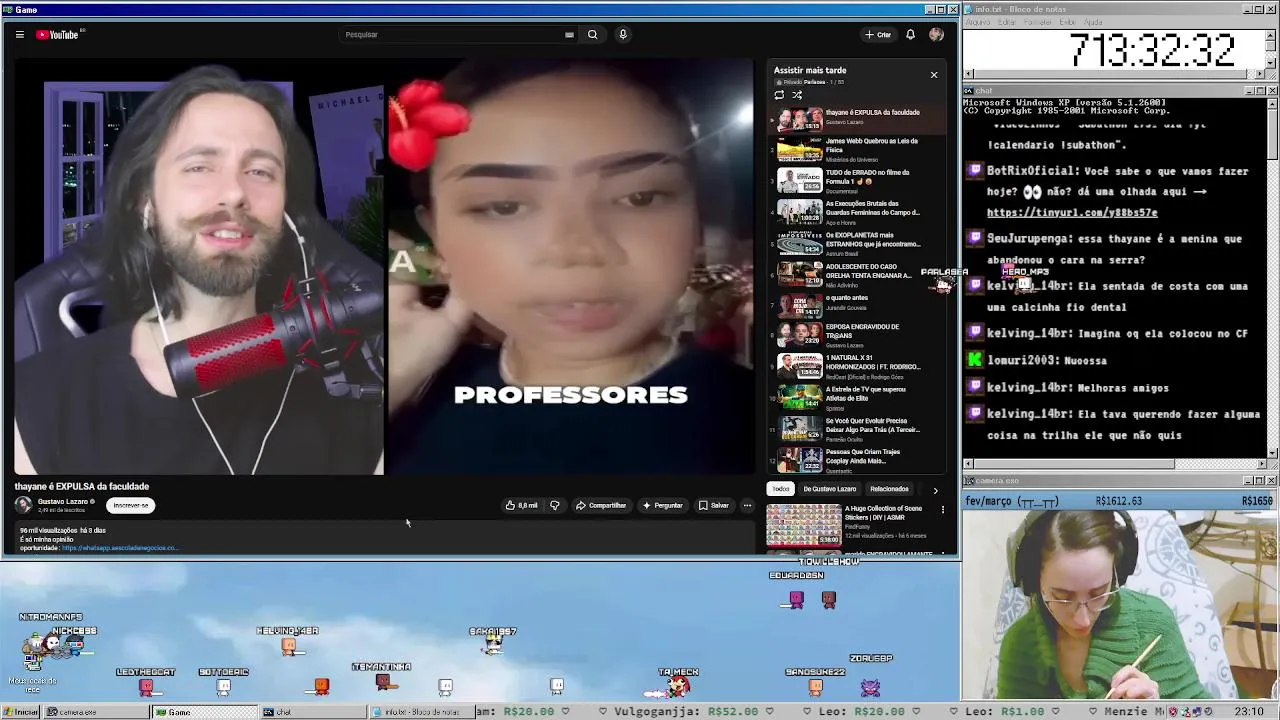
Task: Click the playing video 'thayane é EXPULSA' playlist entry
Action: click(x=856, y=119)
